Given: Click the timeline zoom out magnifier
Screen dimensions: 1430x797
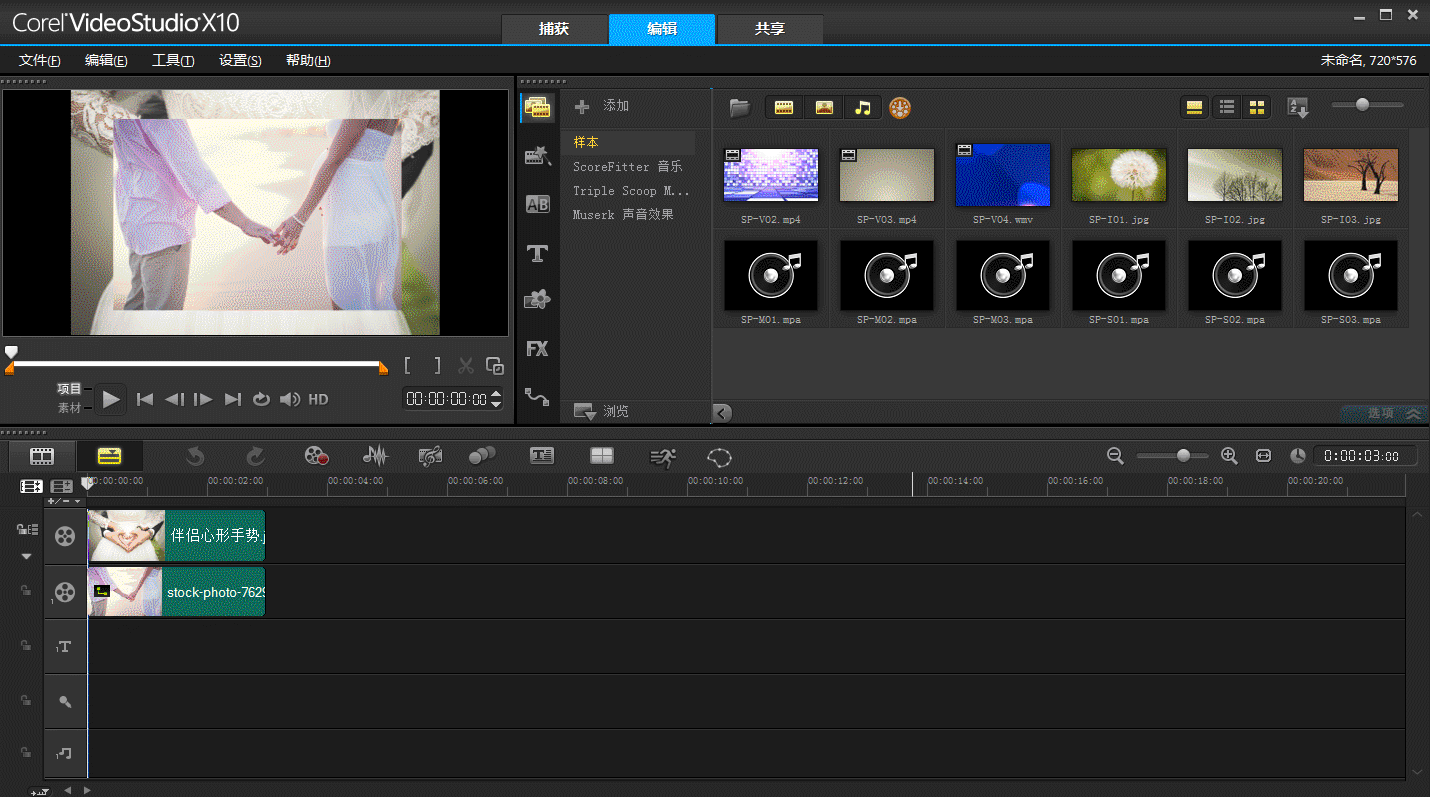Looking at the screenshot, I should [1116, 456].
